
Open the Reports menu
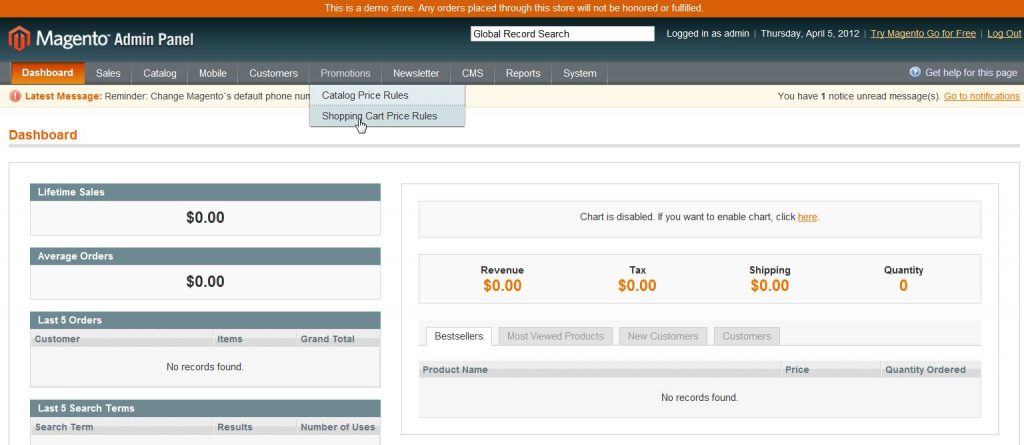(522, 73)
